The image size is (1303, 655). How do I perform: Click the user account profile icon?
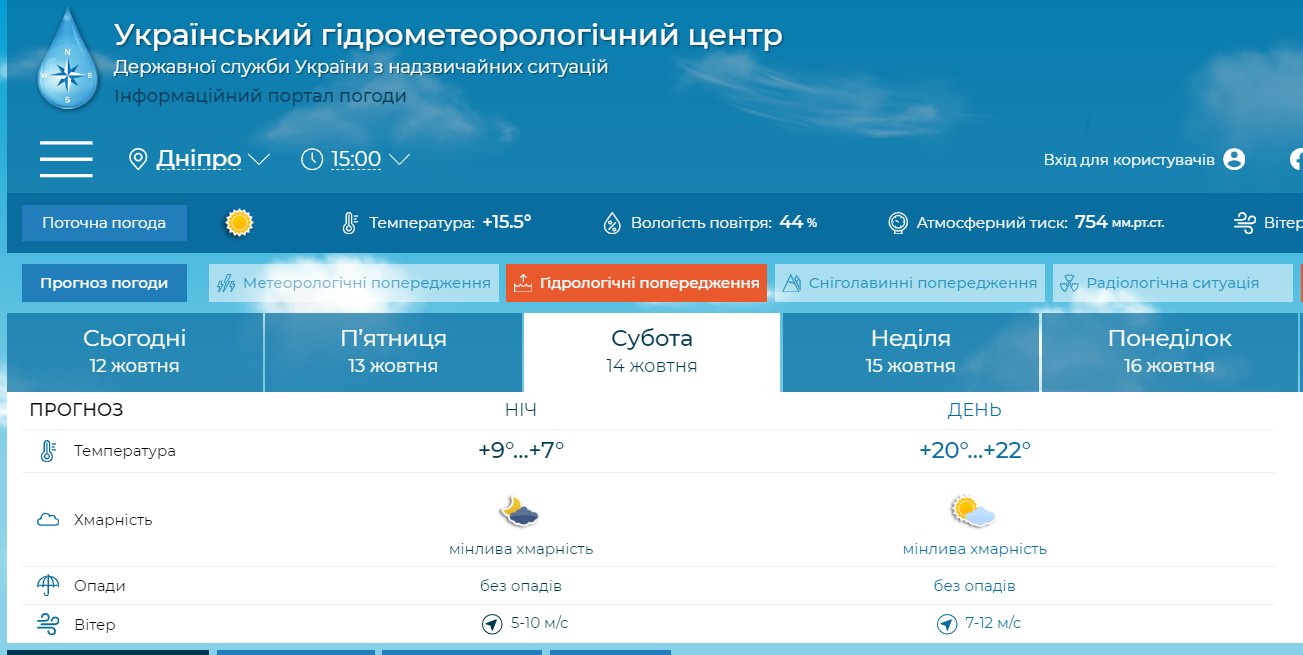(x=1234, y=159)
